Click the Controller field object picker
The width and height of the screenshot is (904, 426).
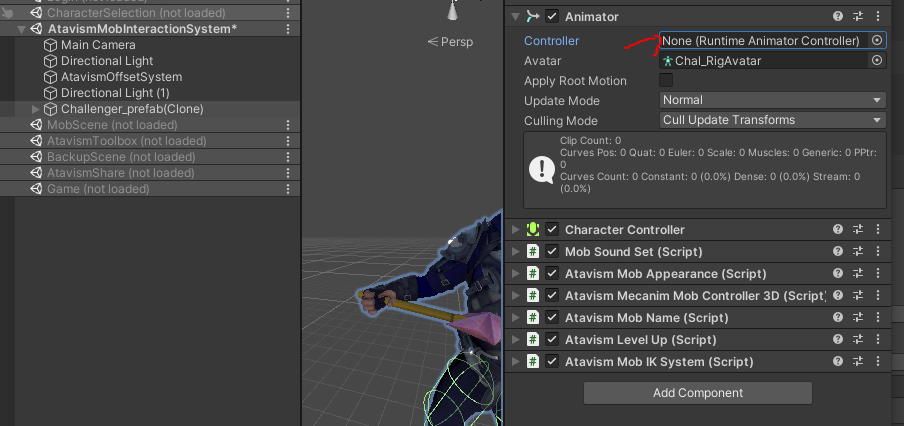tap(877, 40)
